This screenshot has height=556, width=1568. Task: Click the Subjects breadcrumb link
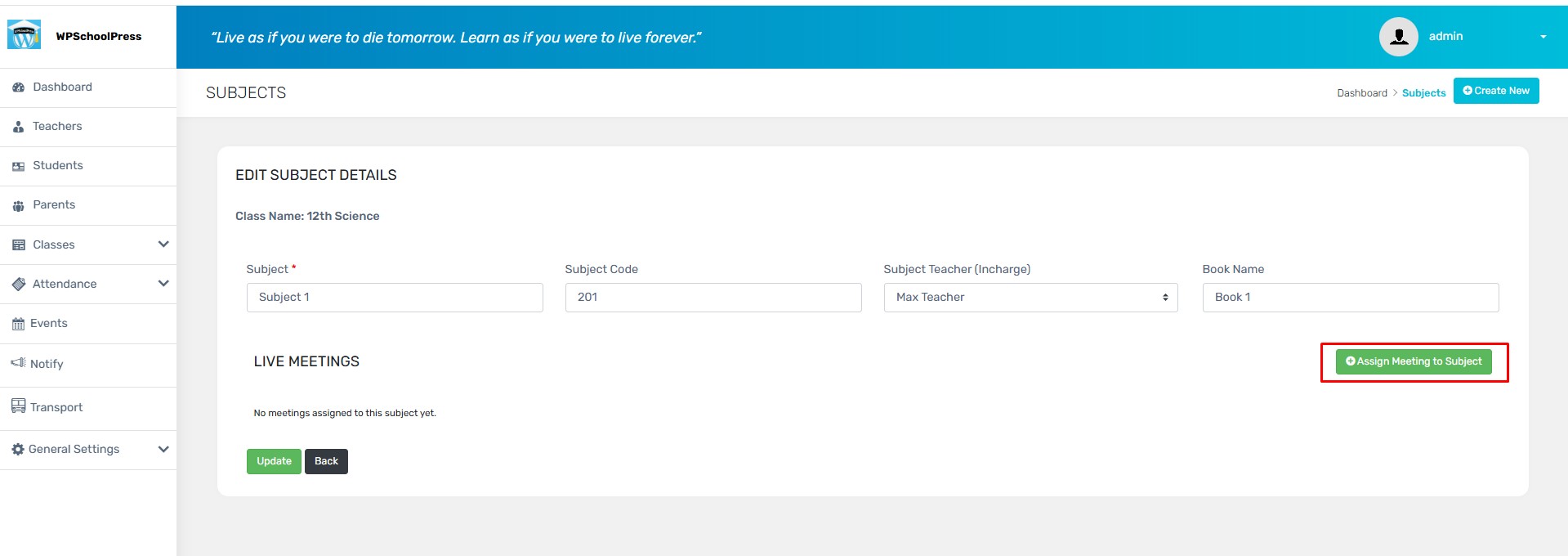tap(1423, 92)
